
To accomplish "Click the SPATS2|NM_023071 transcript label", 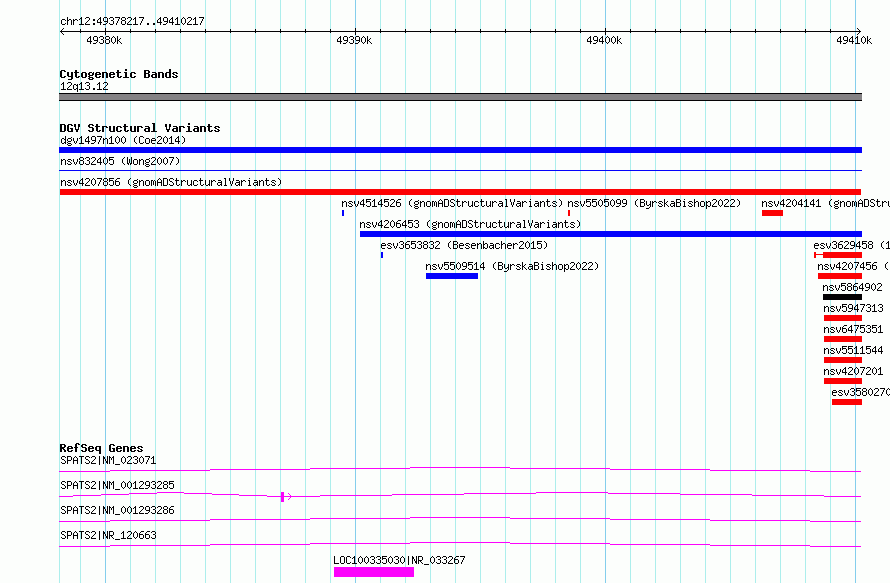I will (108, 460).
